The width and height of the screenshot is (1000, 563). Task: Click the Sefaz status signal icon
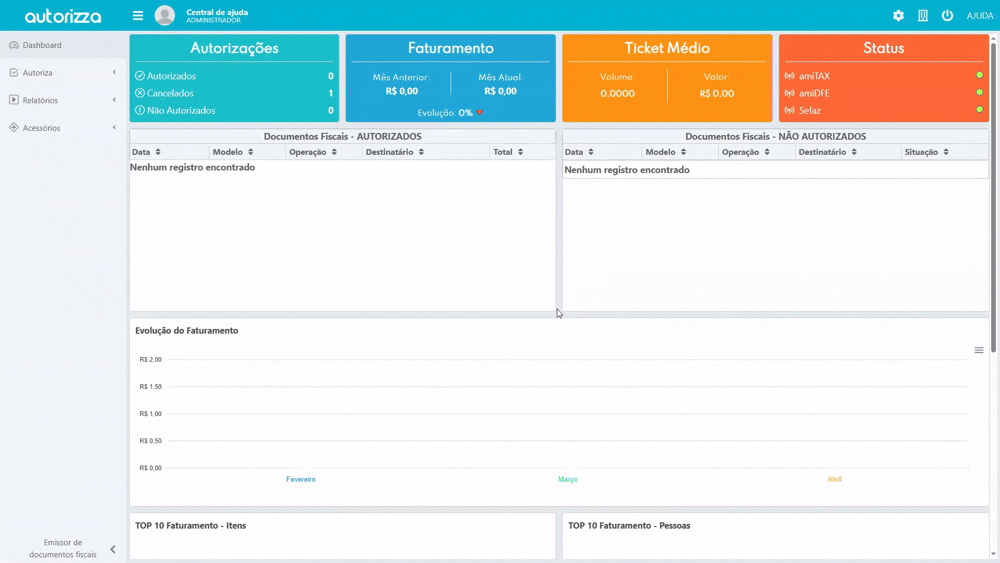point(789,111)
